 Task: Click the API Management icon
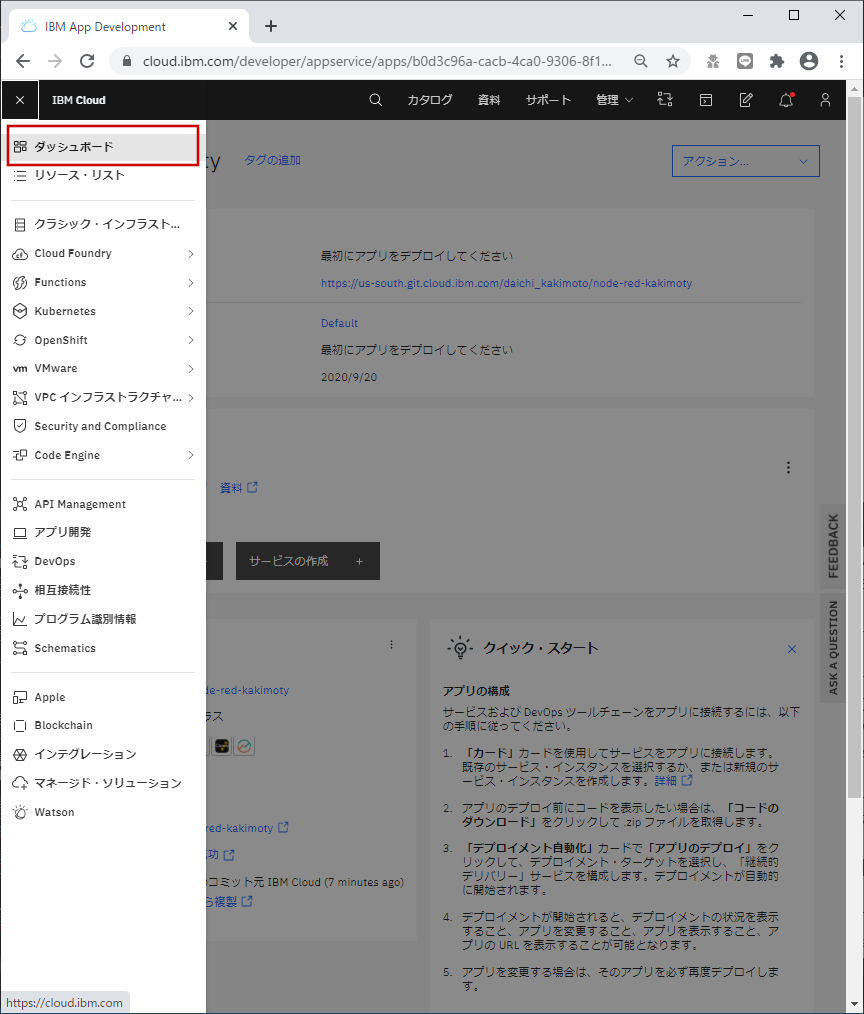(x=20, y=504)
